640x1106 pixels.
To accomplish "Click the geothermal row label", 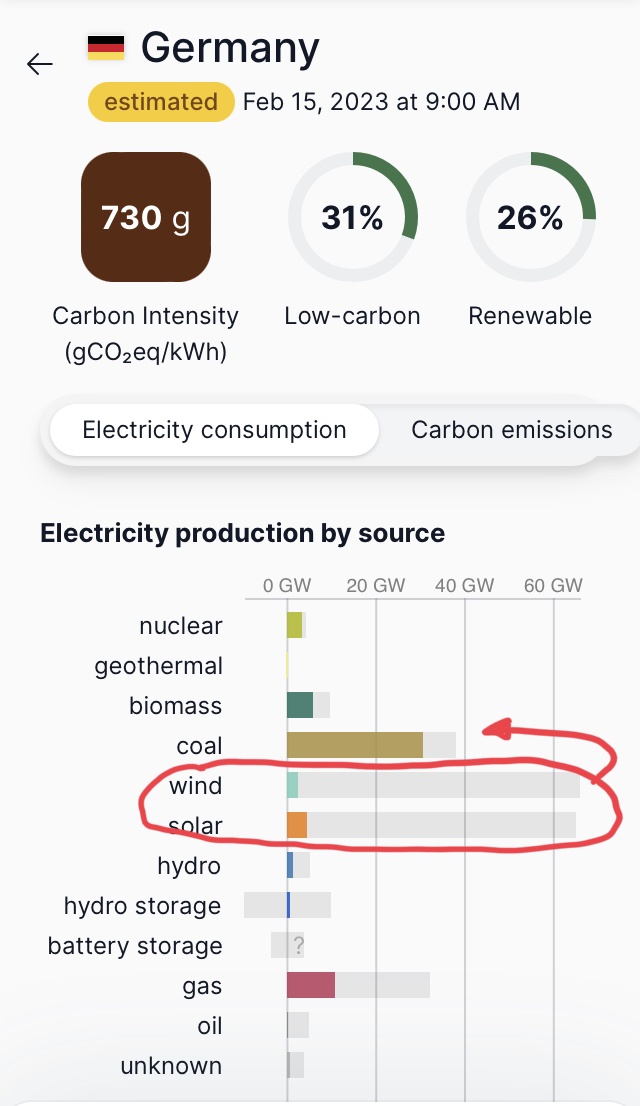I will 159,666.
